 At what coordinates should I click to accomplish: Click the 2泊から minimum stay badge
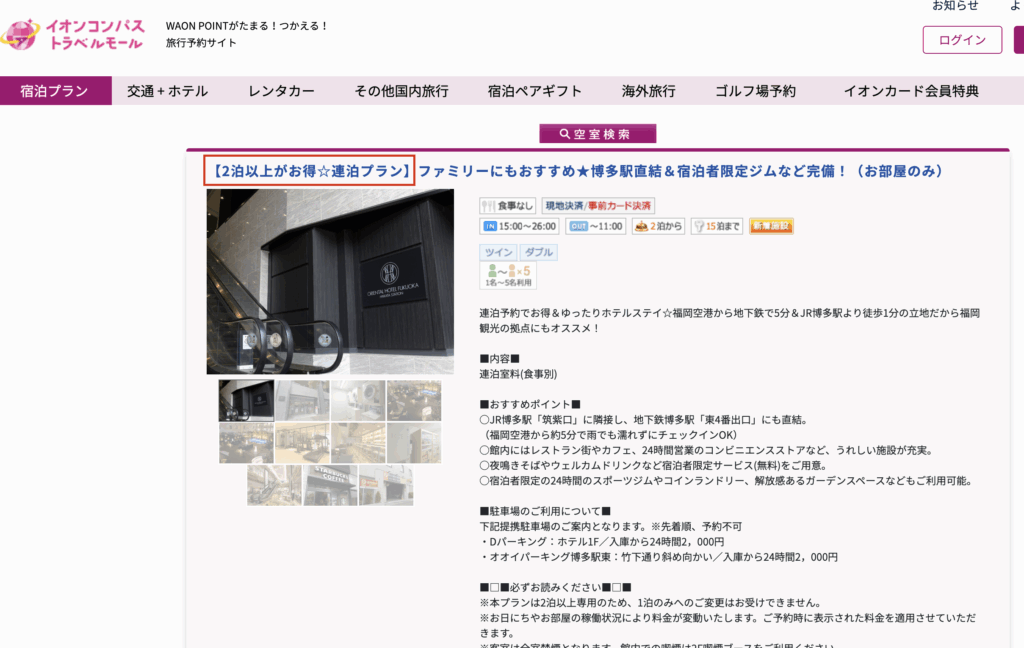[658, 226]
